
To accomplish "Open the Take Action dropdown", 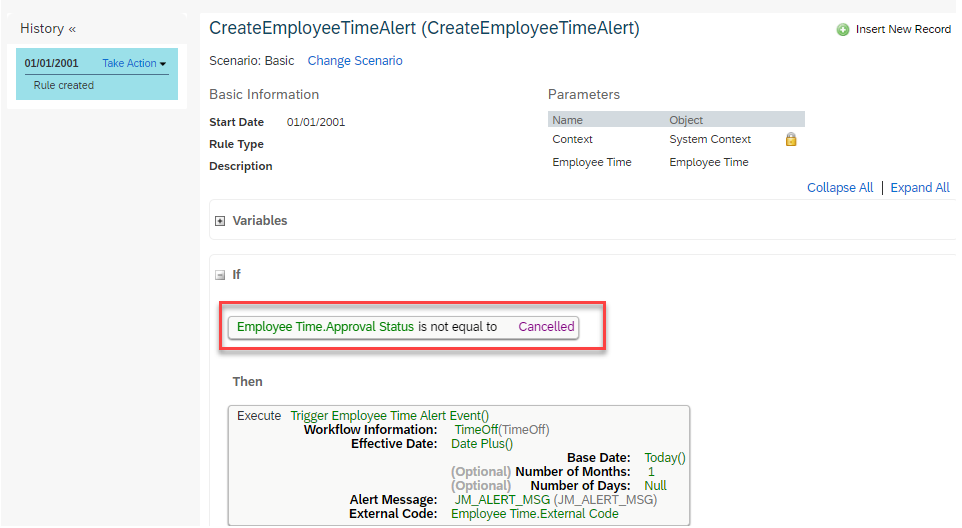I will tap(134, 63).
